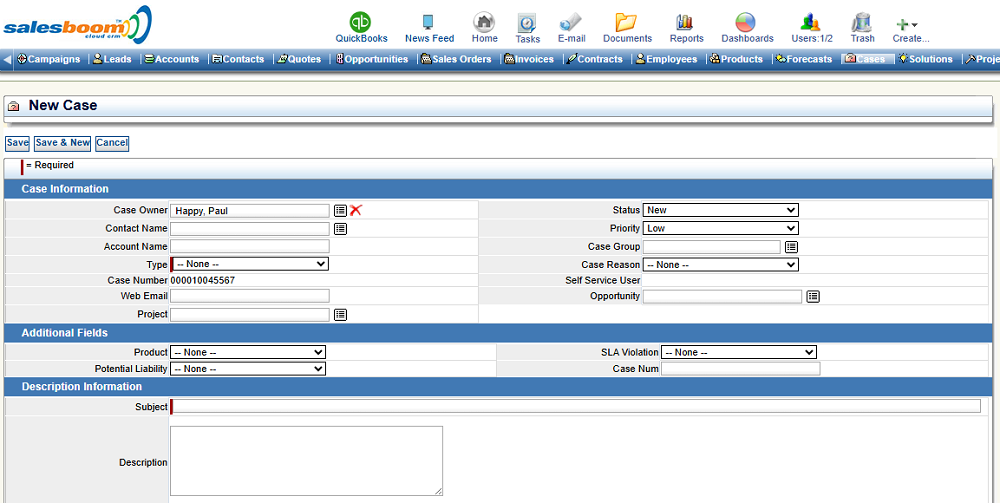
Task: Go to Home via house icon
Action: point(484,22)
